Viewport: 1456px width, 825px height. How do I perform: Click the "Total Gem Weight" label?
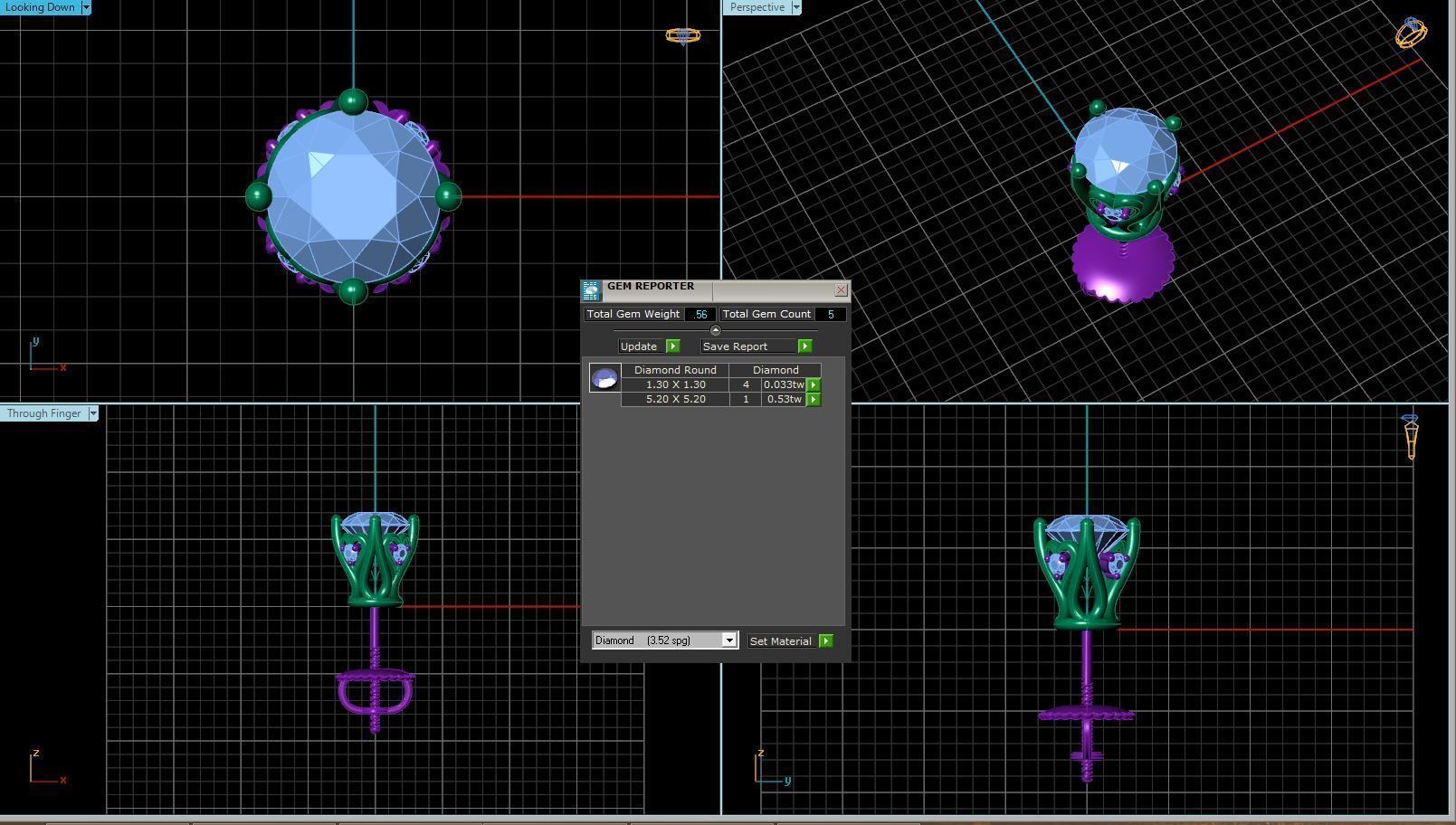pos(633,314)
